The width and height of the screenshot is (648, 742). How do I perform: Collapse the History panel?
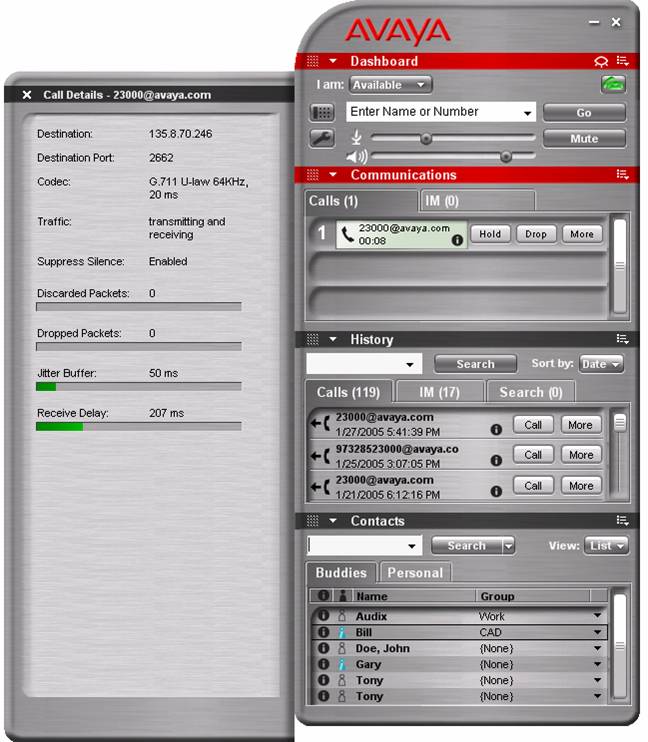point(333,339)
